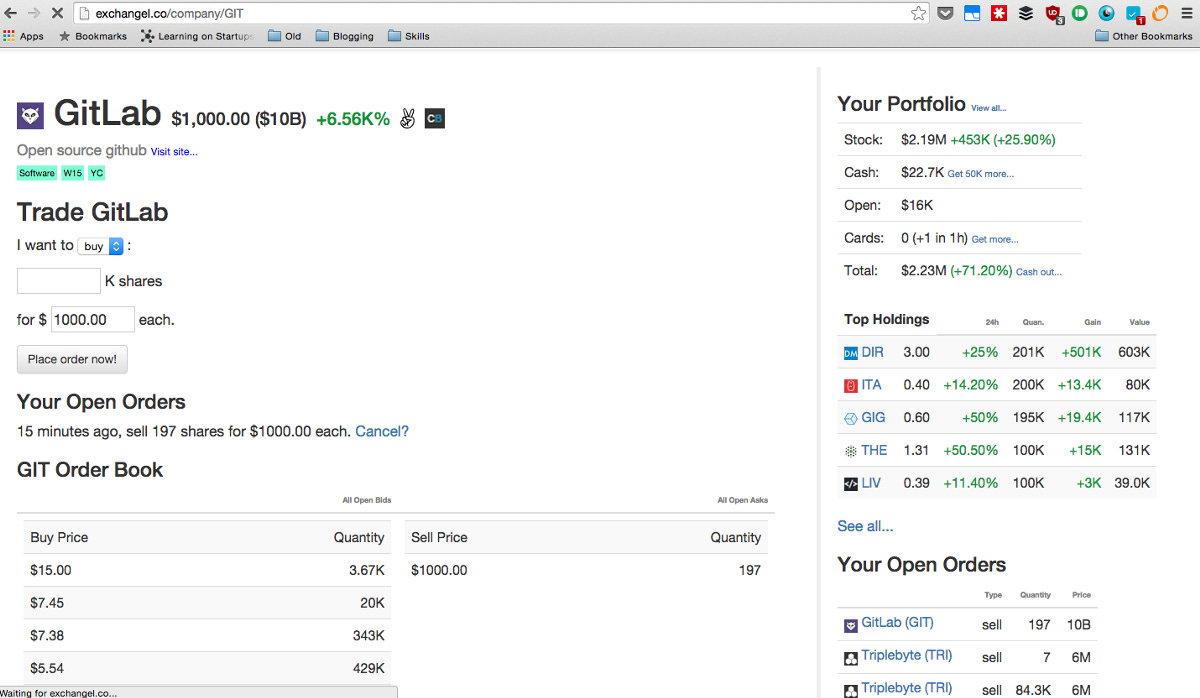Open THE ticker link in Top Holdings
Image resolution: width=1200 pixels, height=698 pixels.
pyautogui.click(x=874, y=450)
